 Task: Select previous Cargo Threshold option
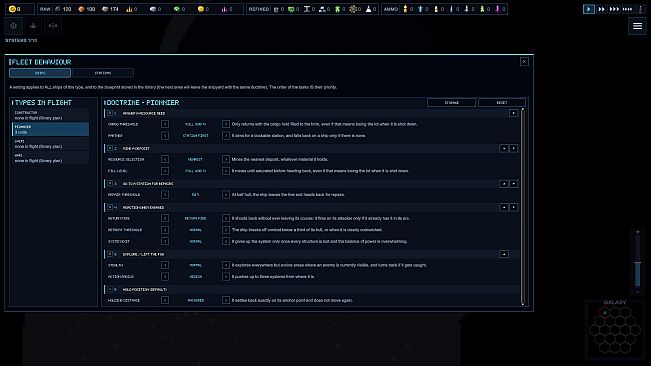[165, 124]
